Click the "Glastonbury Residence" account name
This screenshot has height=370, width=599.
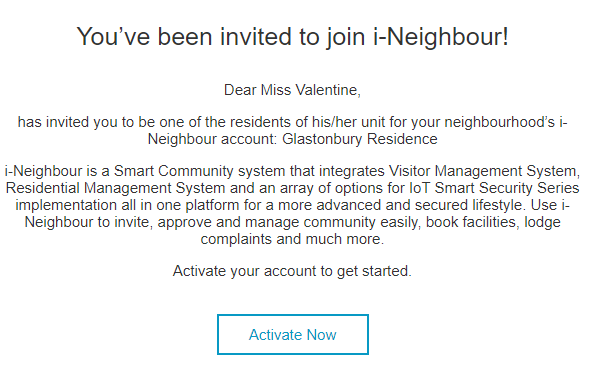click(x=359, y=139)
